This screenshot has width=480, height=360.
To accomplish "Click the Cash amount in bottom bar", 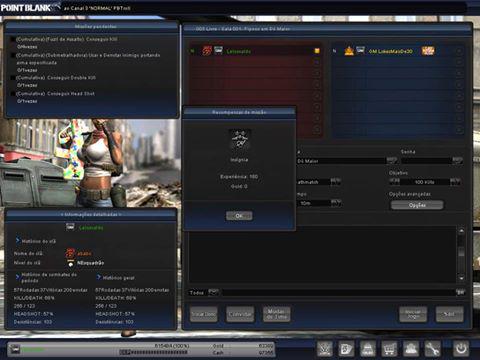I will [x=266, y=352].
